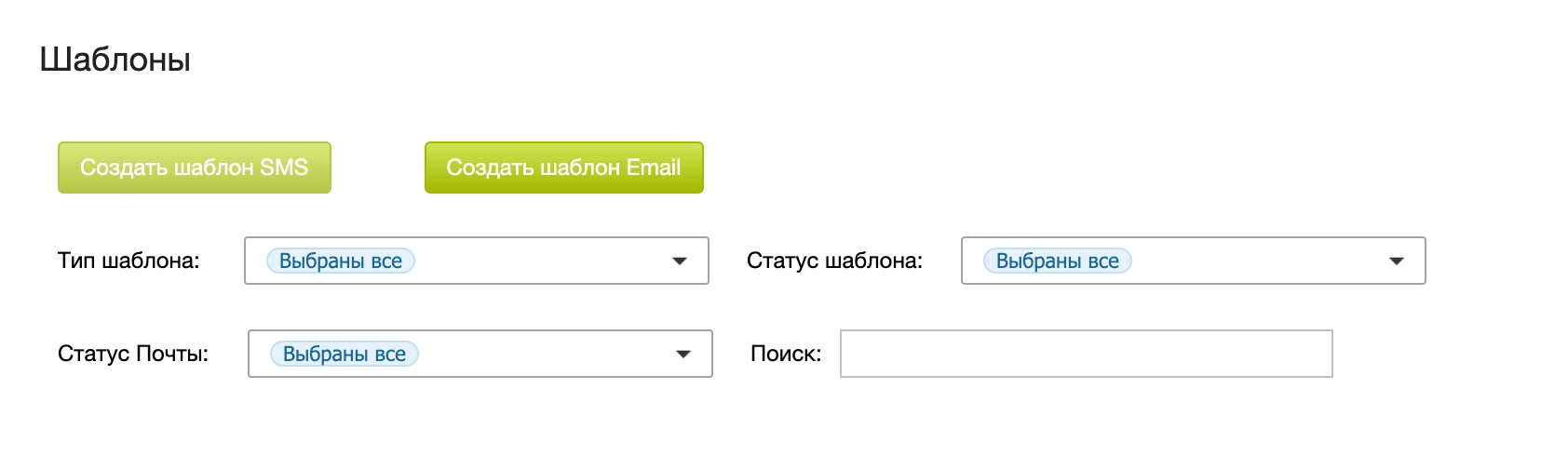Click the 'Тип шаблона:' label
Viewport: 1568px width, 456px height.
click(x=128, y=261)
